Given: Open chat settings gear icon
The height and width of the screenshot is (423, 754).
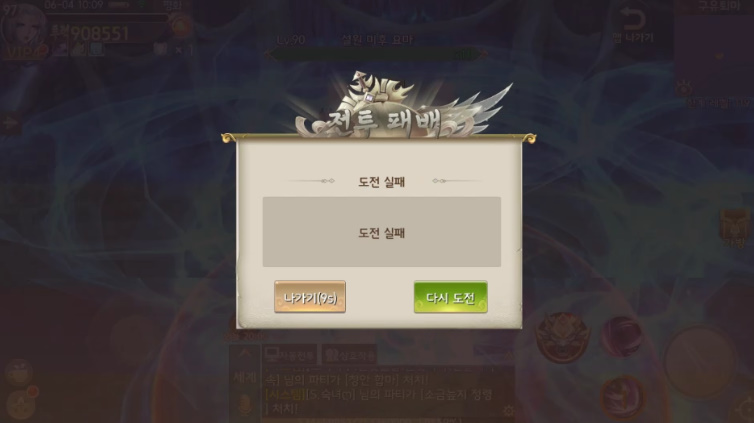Looking at the screenshot, I should pyautogui.click(x=508, y=410).
